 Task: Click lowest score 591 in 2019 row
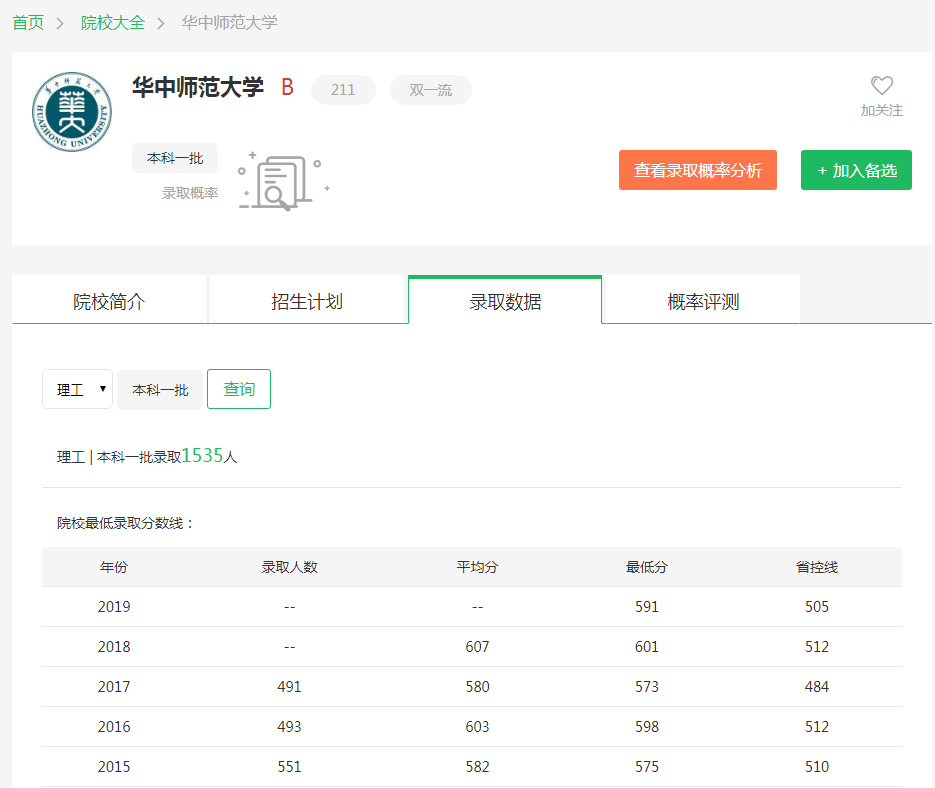[x=646, y=607]
